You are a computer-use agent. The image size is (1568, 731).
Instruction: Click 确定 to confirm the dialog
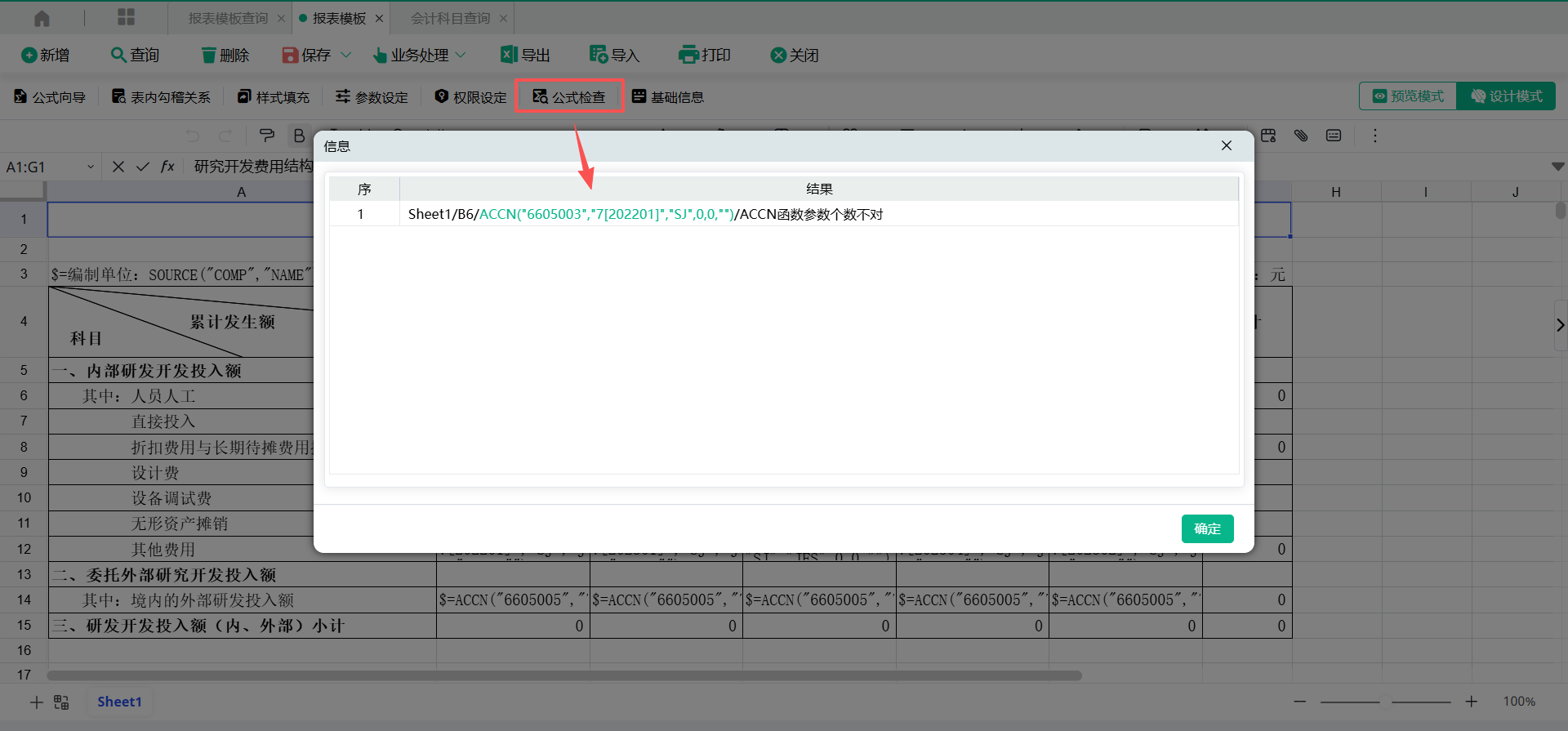1207,528
